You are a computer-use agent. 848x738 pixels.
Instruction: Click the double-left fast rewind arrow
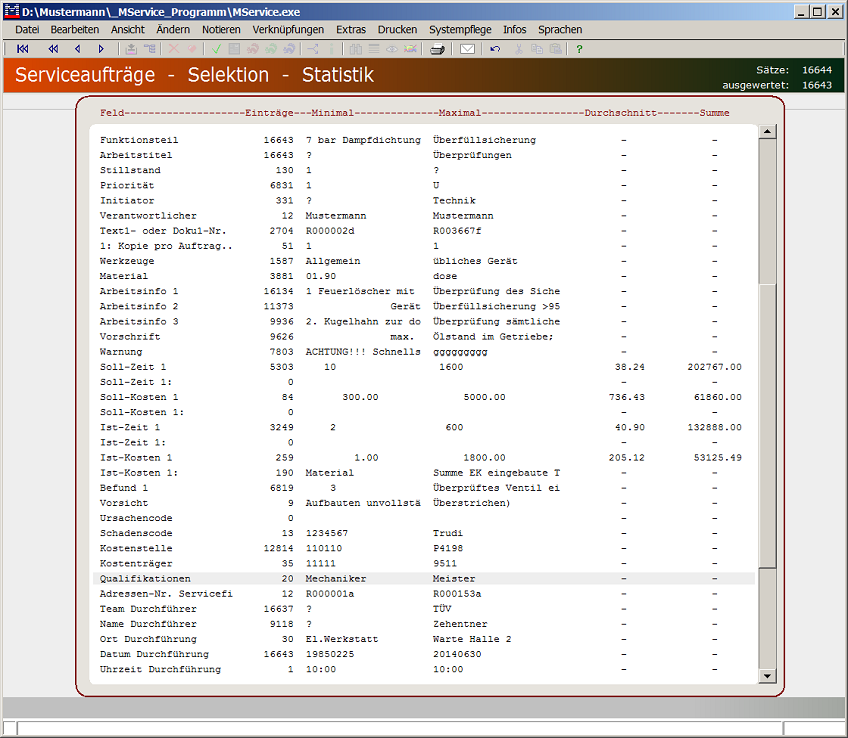pyautogui.click(x=53, y=48)
